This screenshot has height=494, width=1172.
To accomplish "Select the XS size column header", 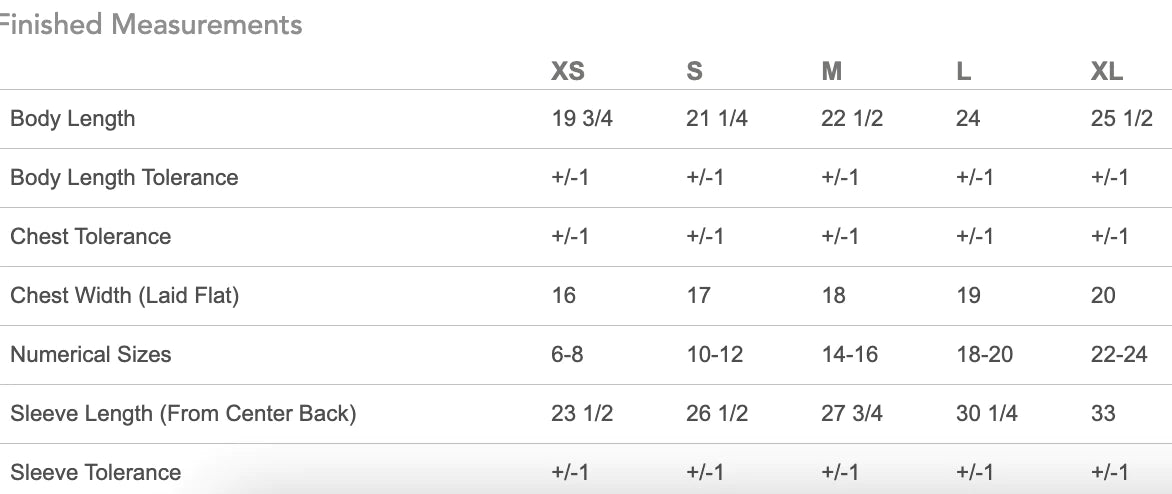I will 568,71.
